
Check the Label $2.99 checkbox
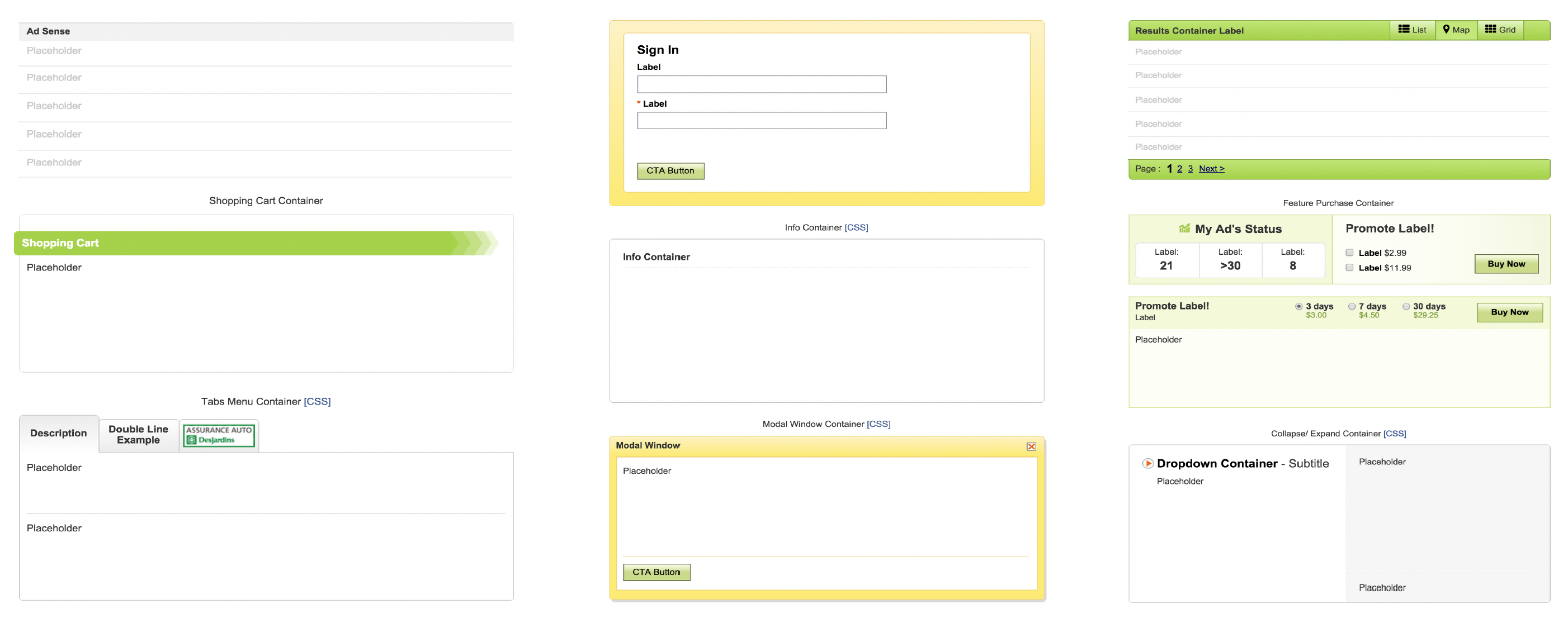tap(1349, 253)
